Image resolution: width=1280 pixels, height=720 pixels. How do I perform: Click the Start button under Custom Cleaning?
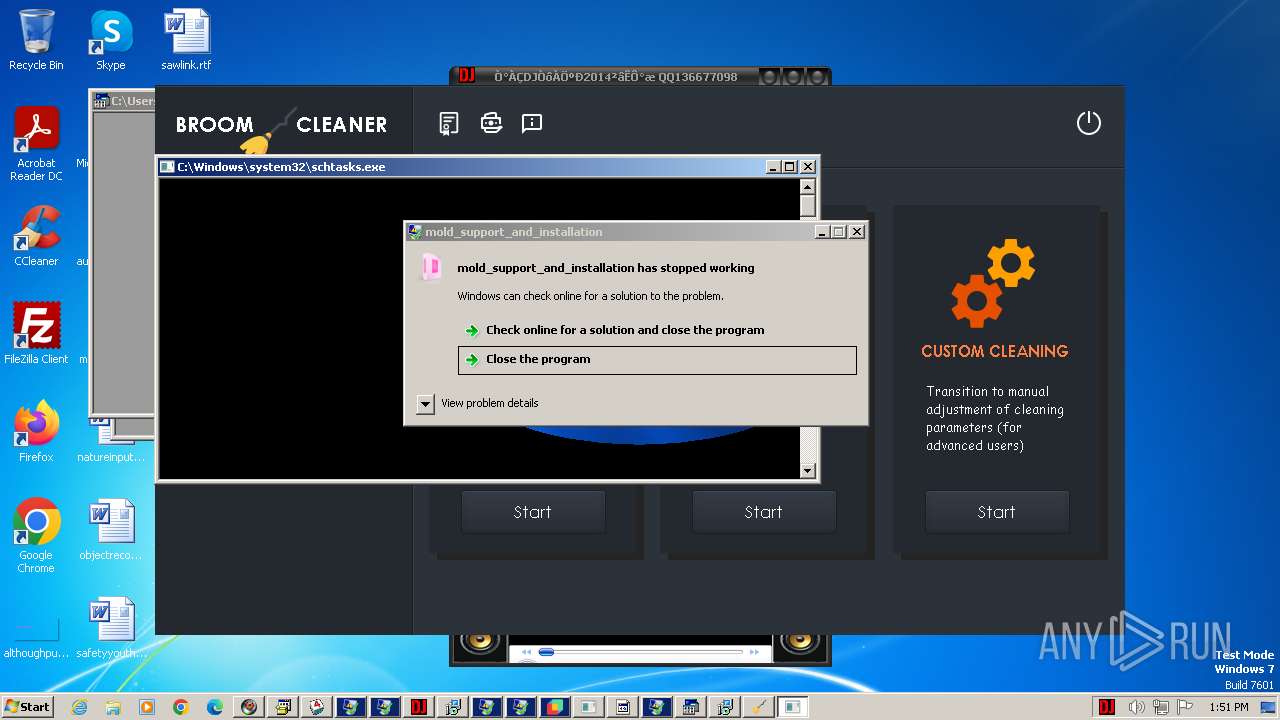(996, 512)
